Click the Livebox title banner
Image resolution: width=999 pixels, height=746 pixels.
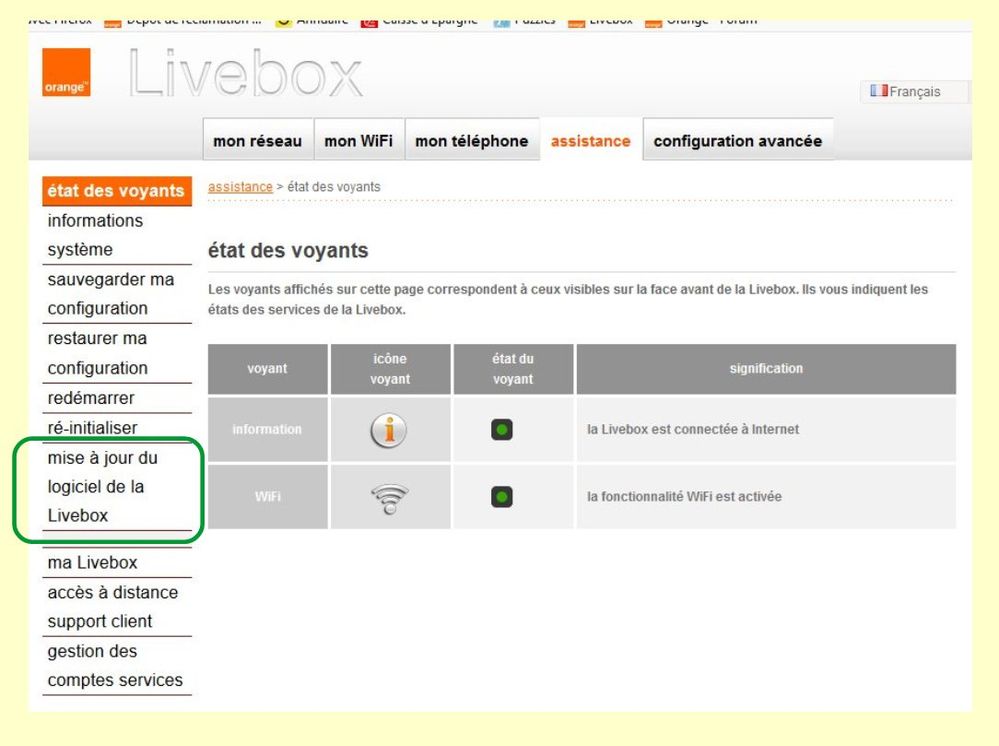[245, 73]
